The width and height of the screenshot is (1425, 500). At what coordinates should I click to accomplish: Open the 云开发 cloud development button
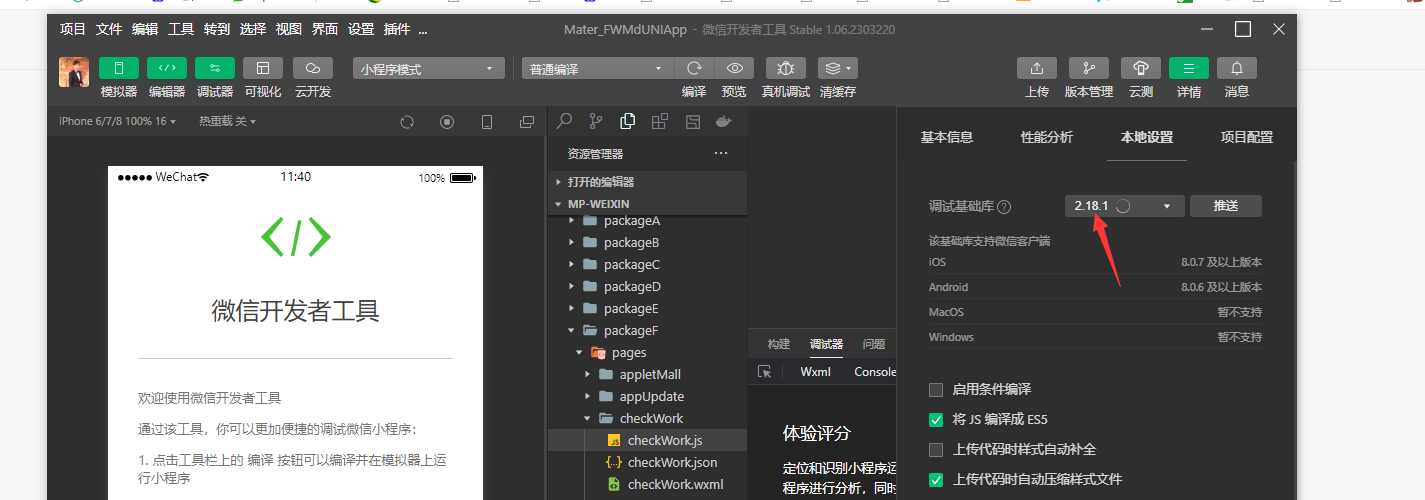[313, 68]
